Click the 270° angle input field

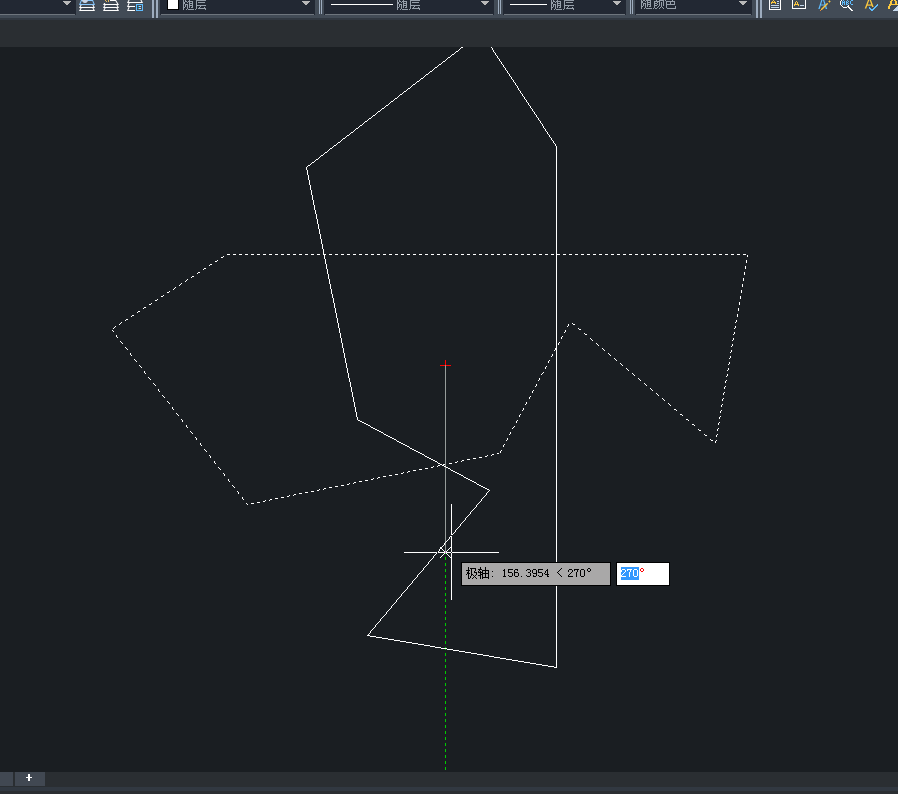click(x=642, y=574)
